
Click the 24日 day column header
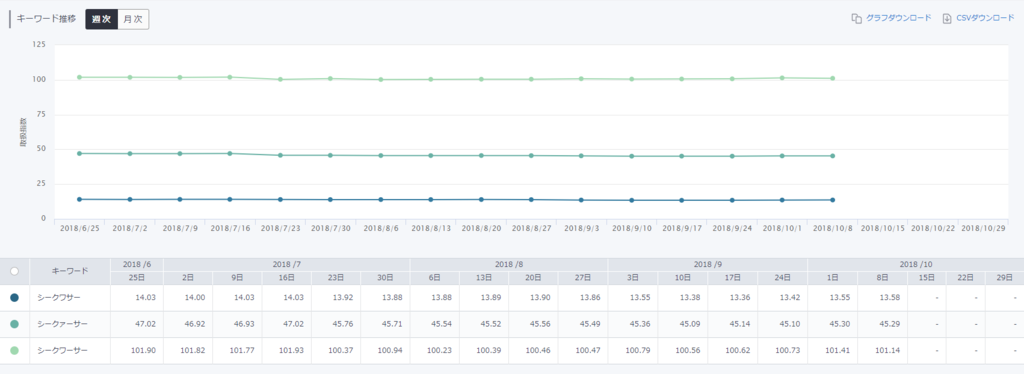(782, 277)
